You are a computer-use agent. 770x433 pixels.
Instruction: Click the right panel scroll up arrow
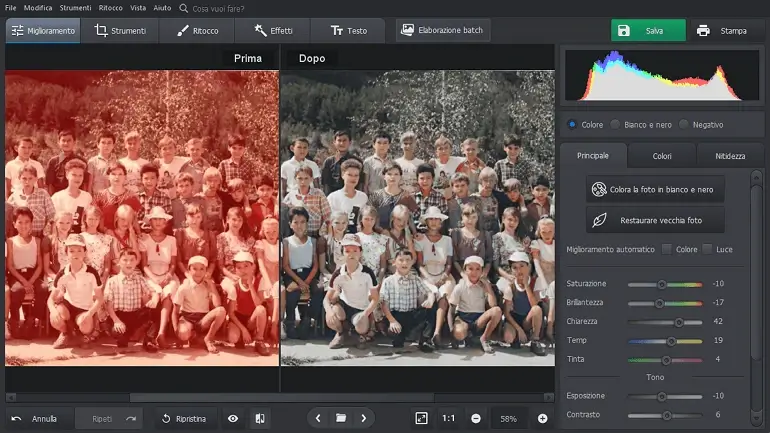(x=756, y=177)
